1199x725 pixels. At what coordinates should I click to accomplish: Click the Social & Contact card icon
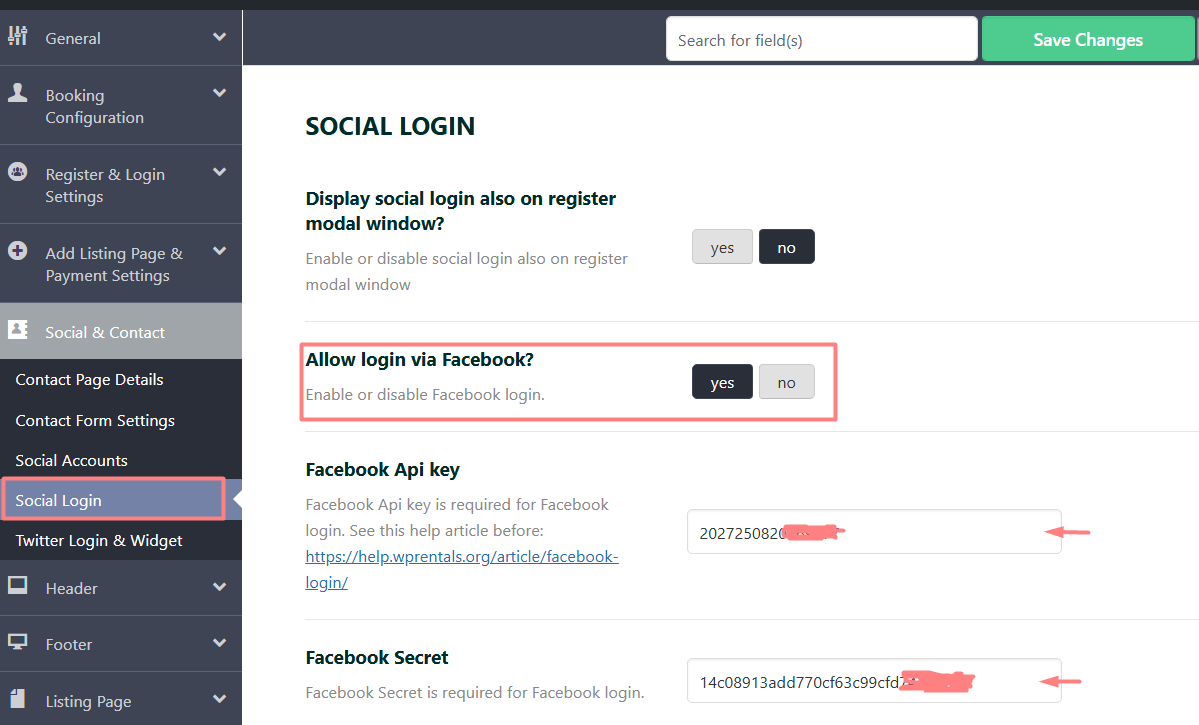pyautogui.click(x=18, y=330)
